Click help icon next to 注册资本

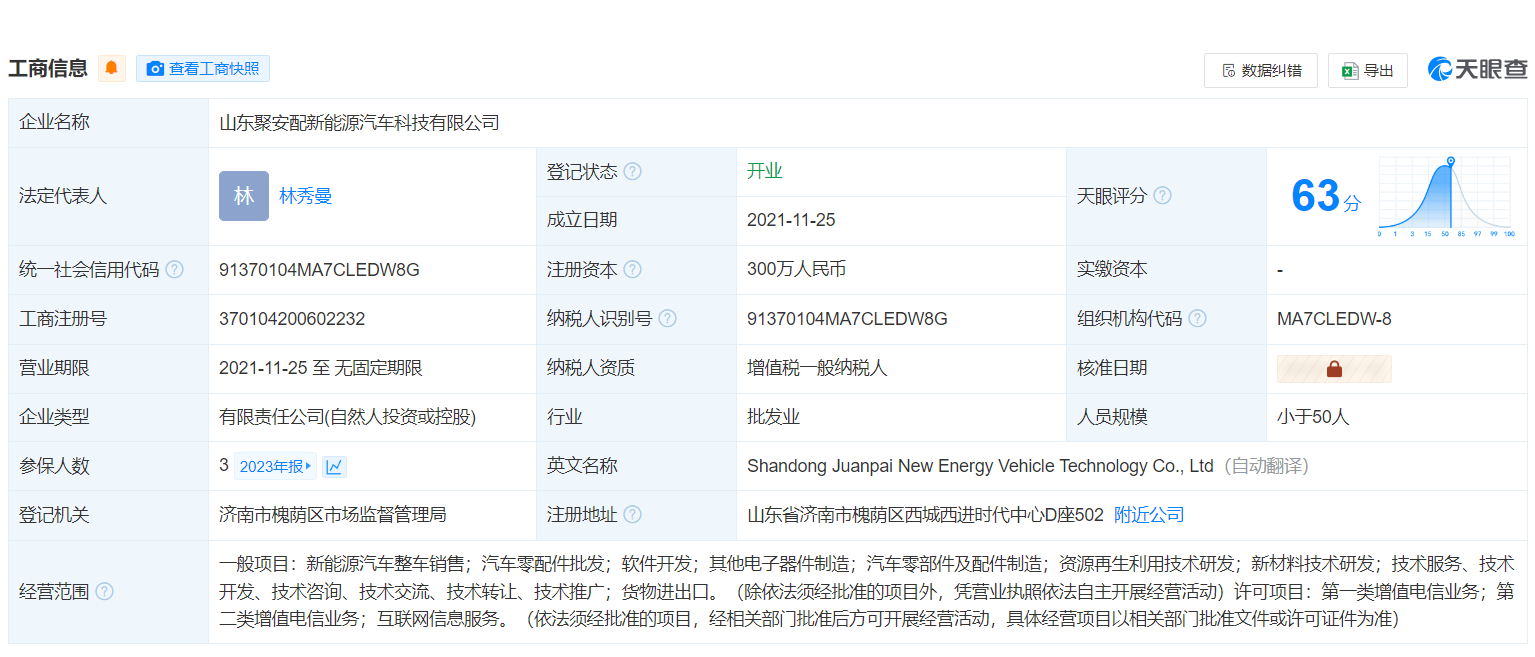click(x=632, y=269)
